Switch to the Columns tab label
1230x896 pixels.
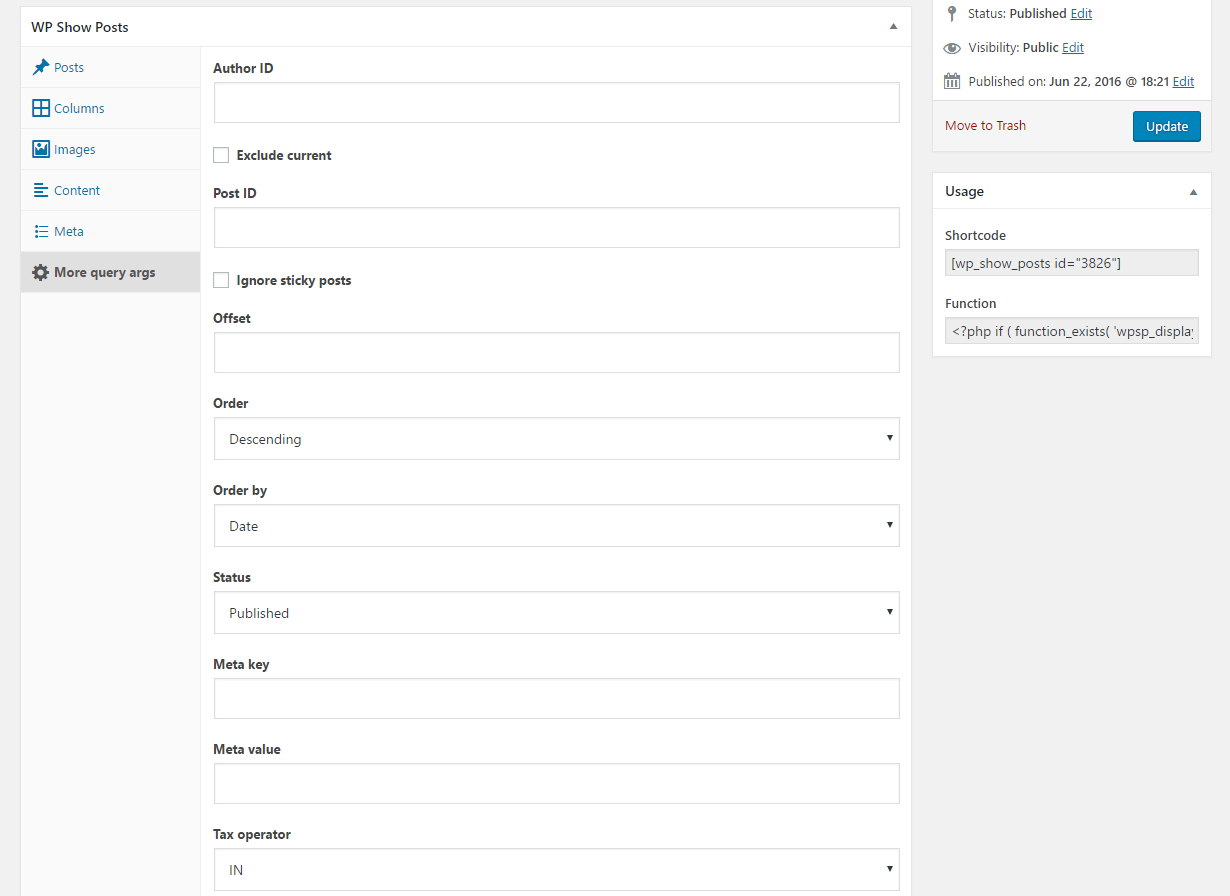[79, 108]
